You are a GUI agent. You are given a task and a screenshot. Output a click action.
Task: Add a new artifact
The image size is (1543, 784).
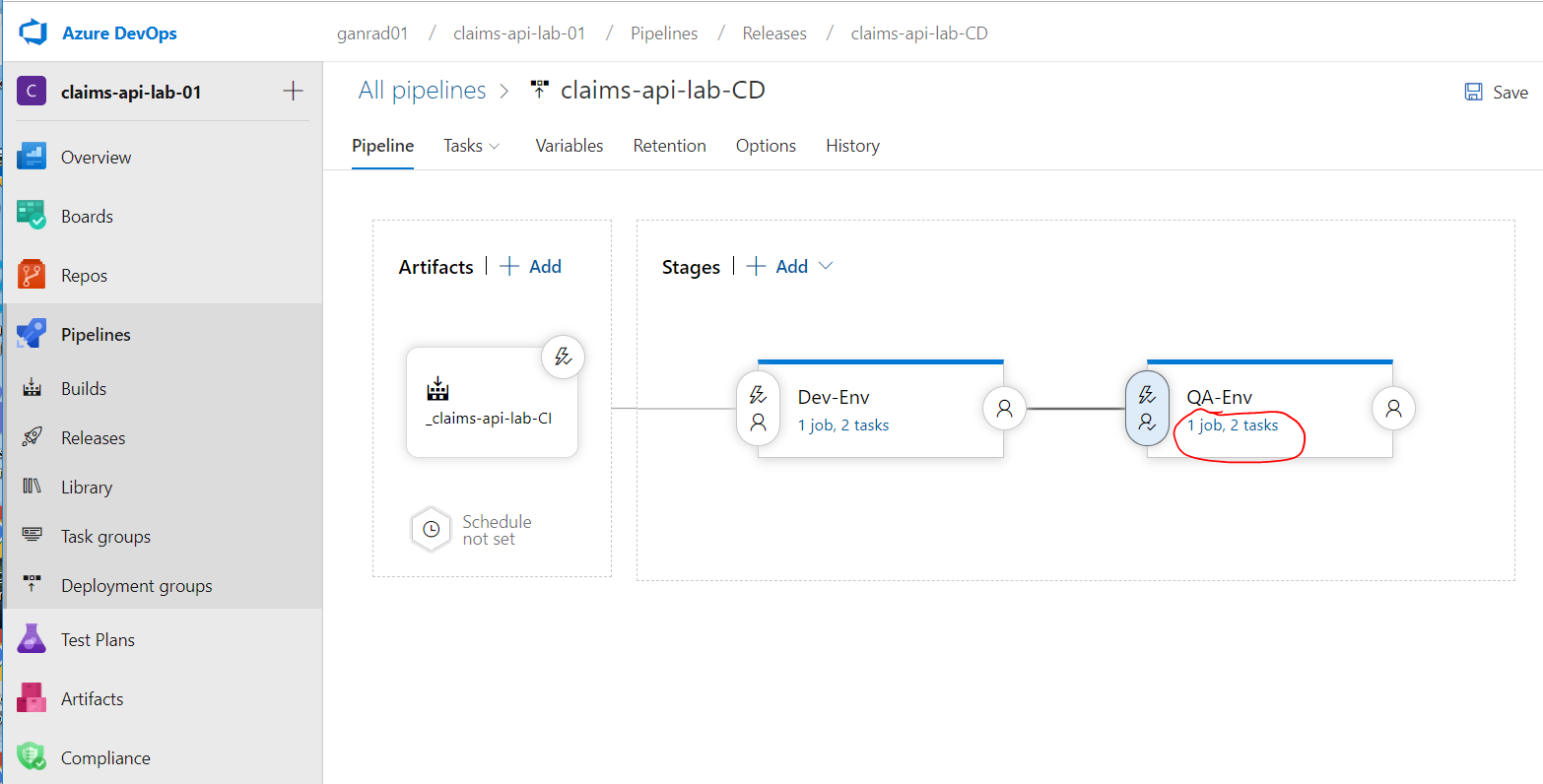point(531,266)
